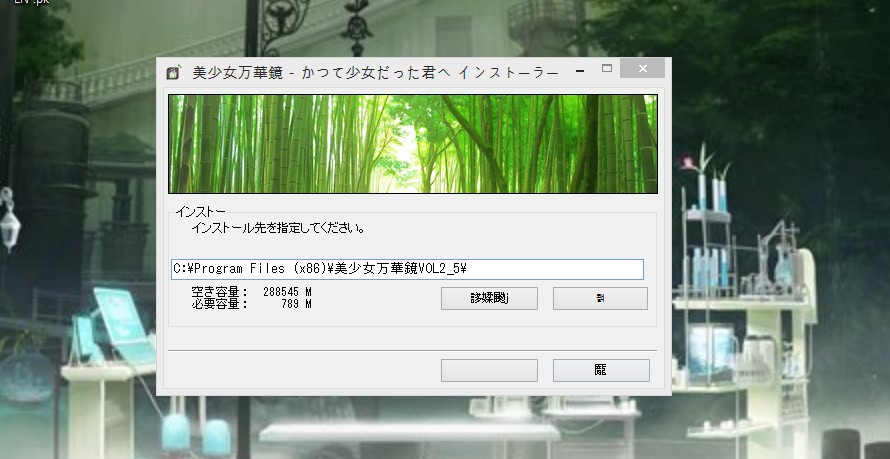Minimize the installer window
This screenshot has width=890, height=459.
(x=579, y=70)
